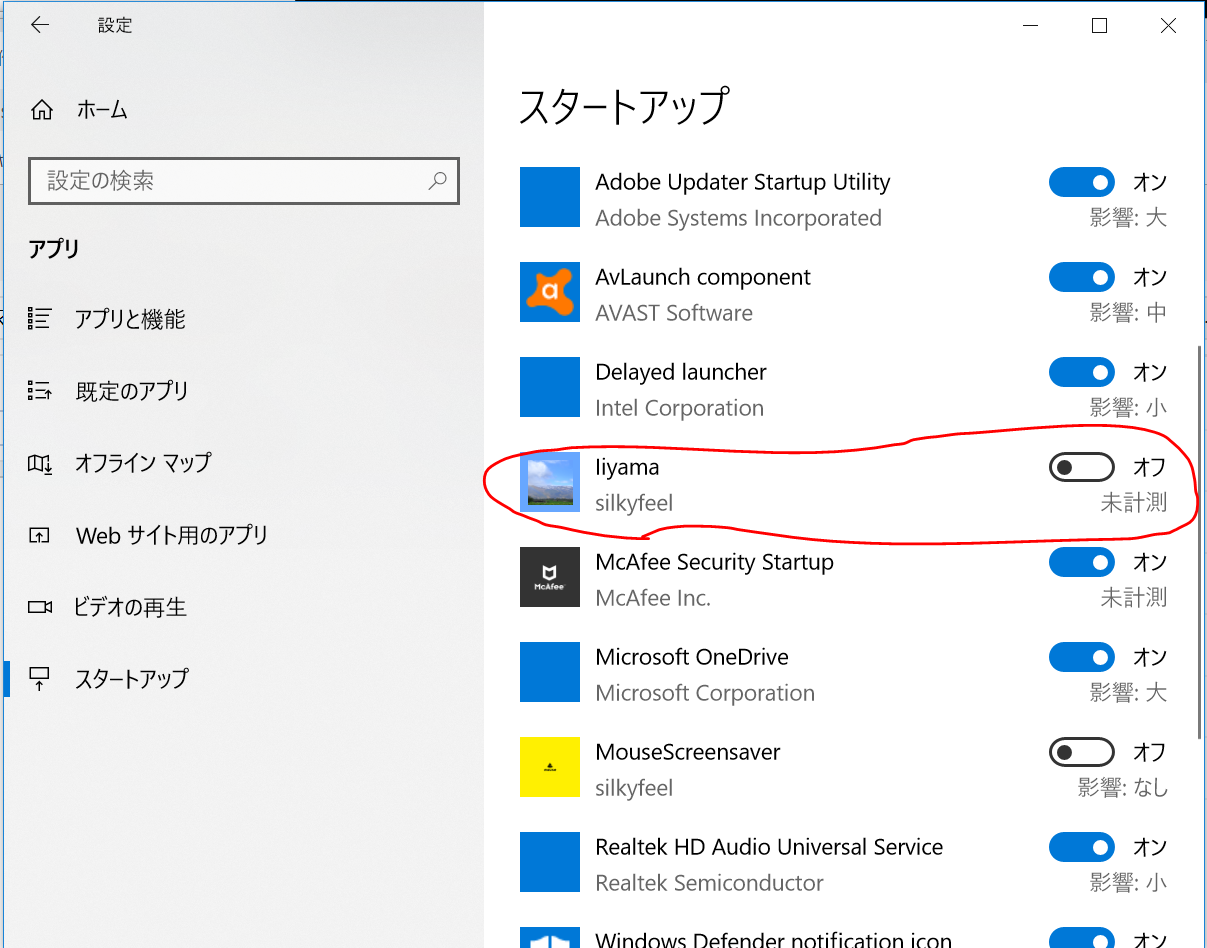Click the AvLaunch component Avast icon
The image size is (1207, 948).
550,292
